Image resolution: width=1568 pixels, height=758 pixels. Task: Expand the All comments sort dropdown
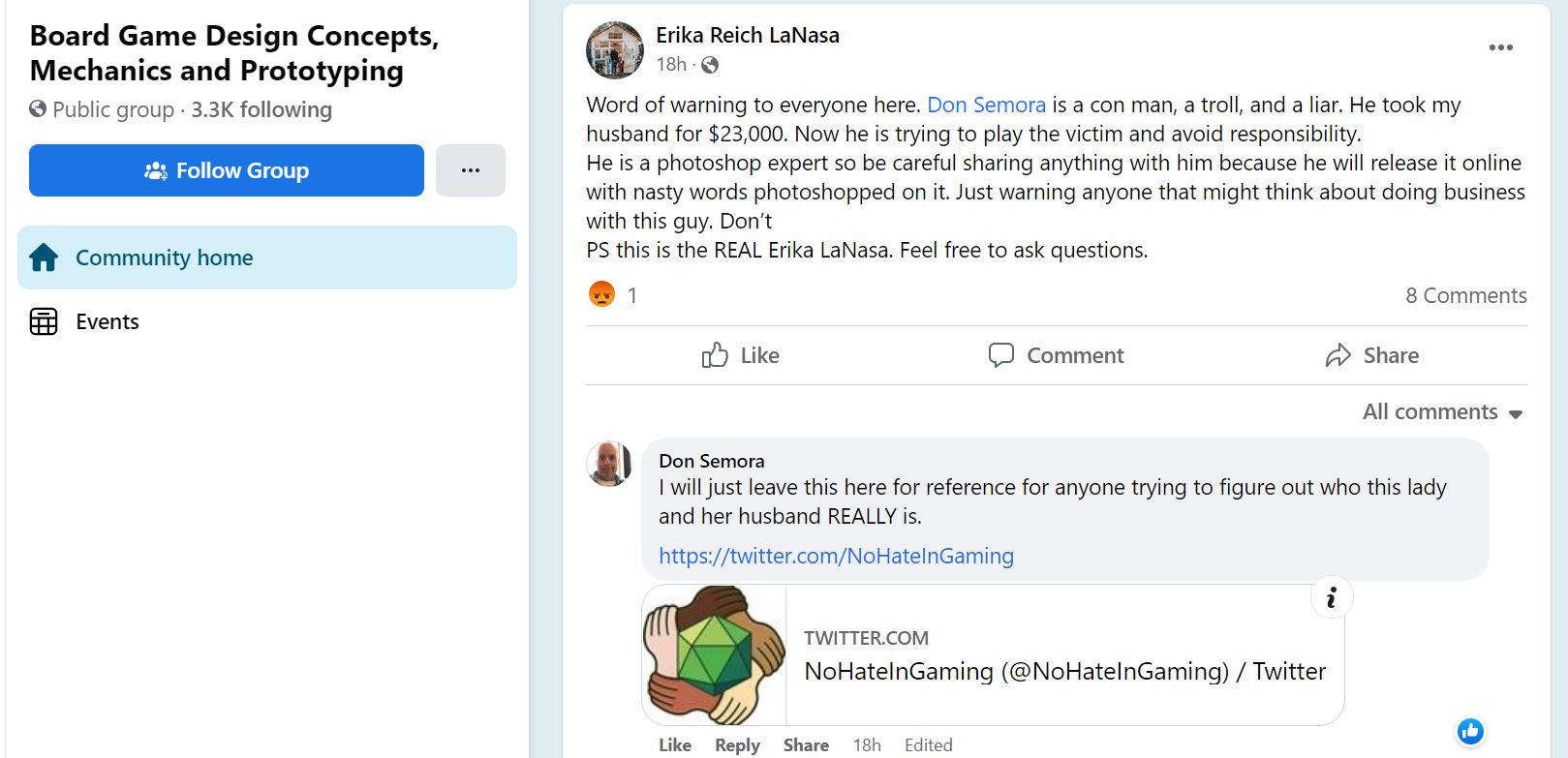(1442, 412)
